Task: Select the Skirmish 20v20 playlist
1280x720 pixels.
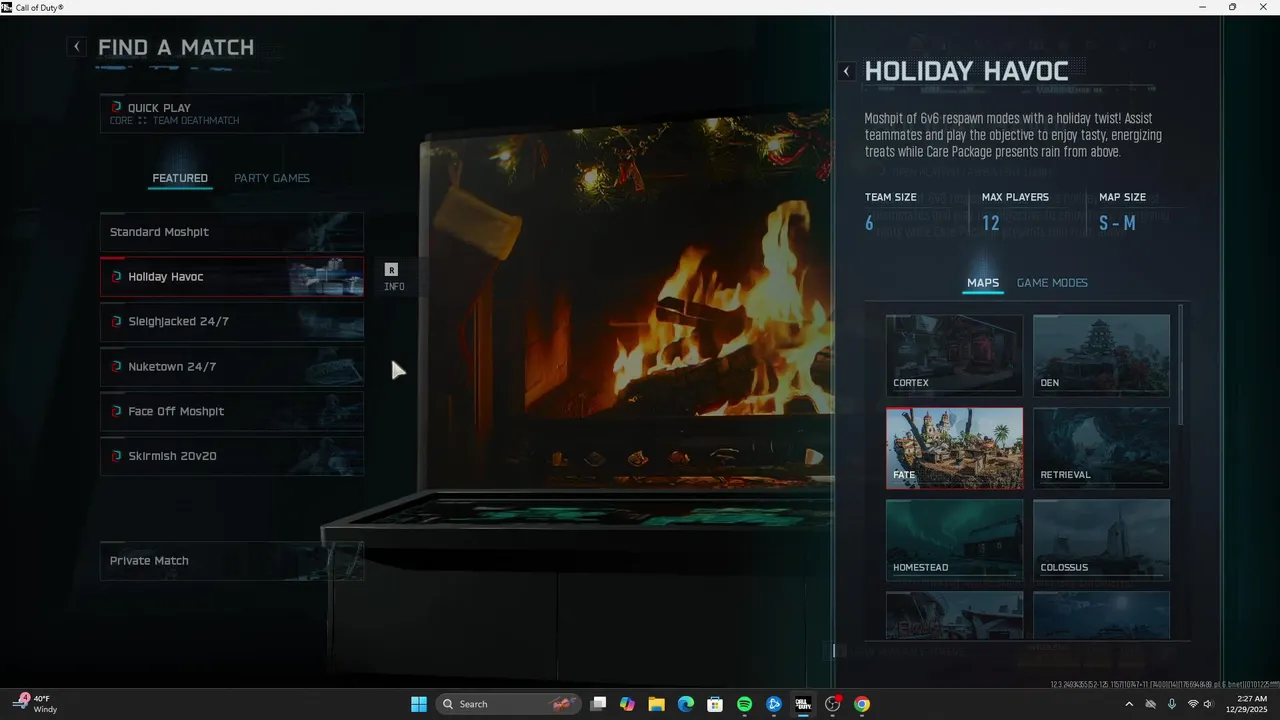Action: click(232, 456)
